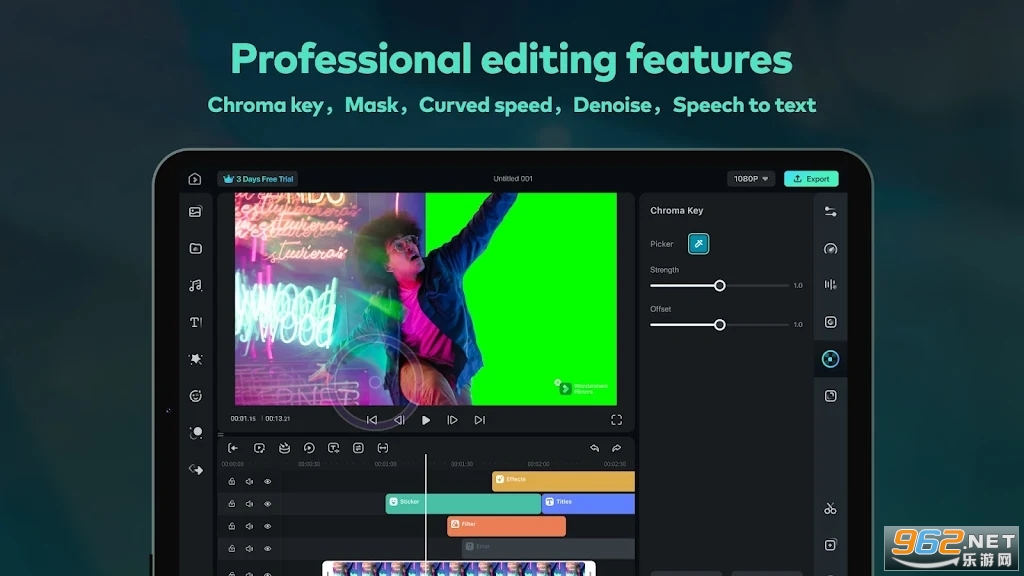Select the highlighted Chroma Key circle icon
The image size is (1024, 576).
[830, 359]
